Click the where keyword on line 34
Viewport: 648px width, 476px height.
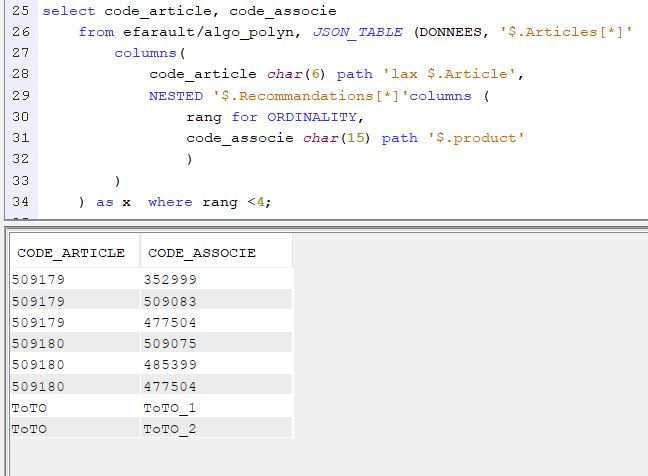pos(169,202)
